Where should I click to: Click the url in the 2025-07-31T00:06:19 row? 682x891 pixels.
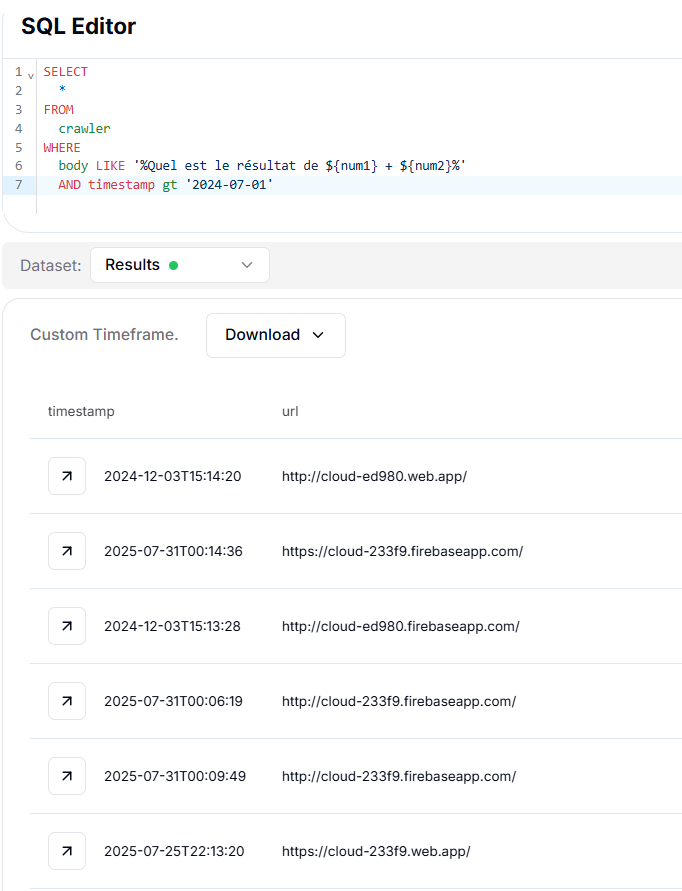[x=399, y=701]
